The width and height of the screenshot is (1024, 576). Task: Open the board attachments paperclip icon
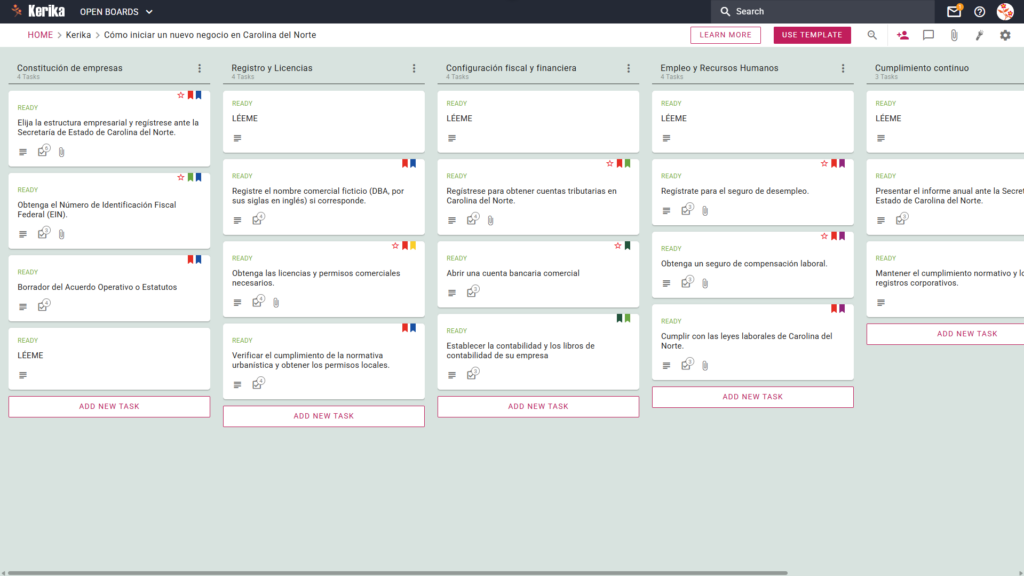tap(954, 35)
